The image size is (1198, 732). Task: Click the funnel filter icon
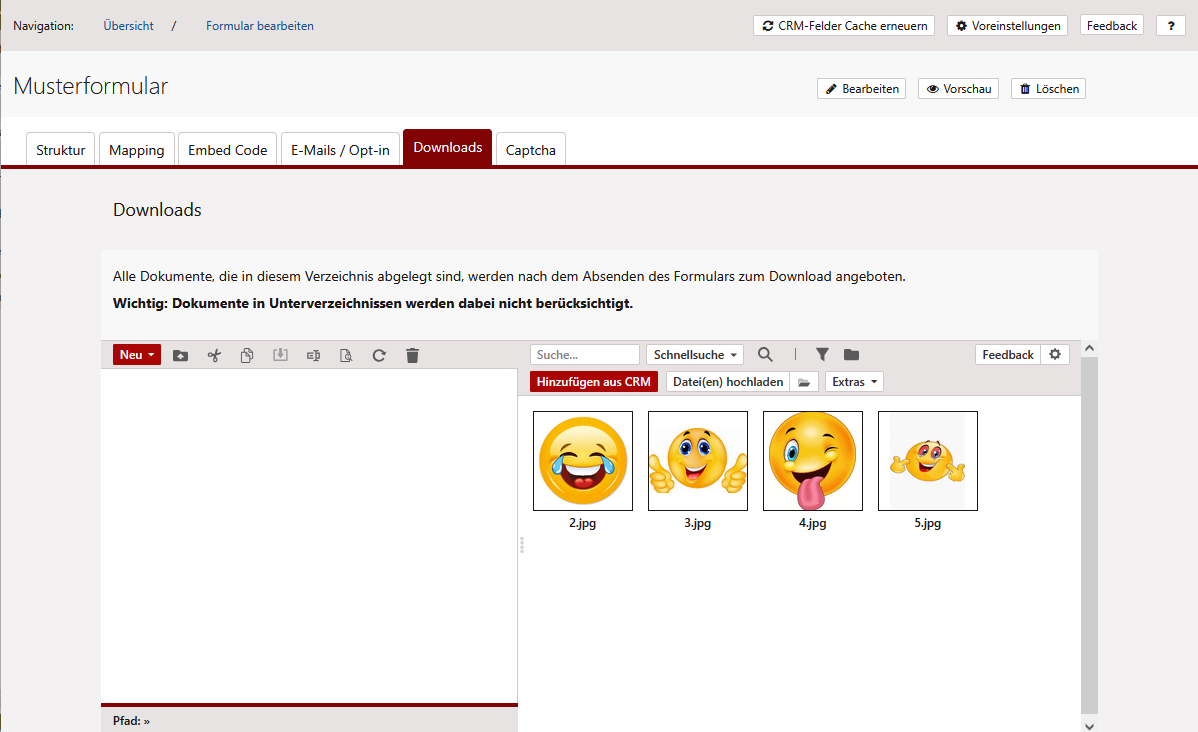coord(822,355)
